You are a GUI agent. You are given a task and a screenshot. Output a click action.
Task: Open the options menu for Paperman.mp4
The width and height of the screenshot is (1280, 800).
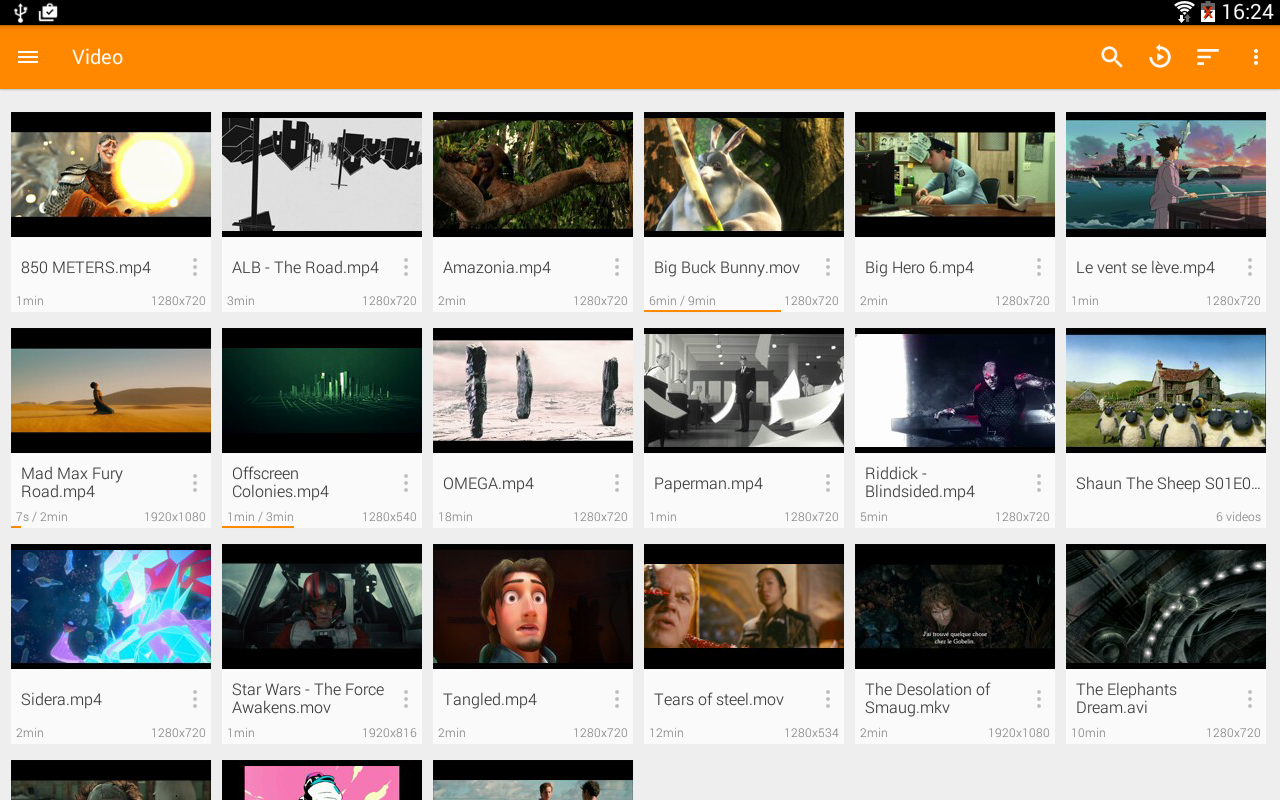(x=827, y=482)
